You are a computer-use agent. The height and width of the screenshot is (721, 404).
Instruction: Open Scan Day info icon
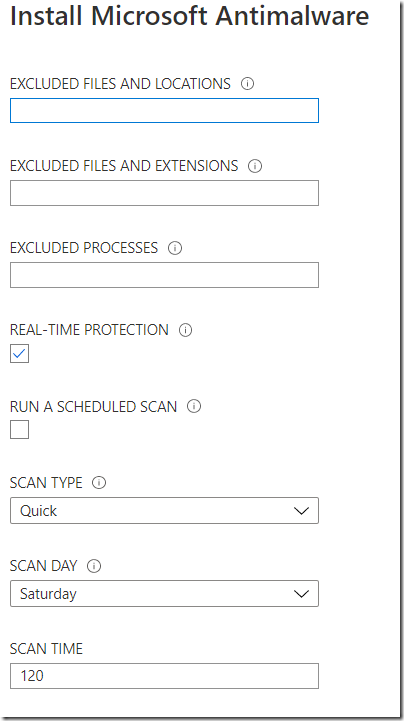point(94,566)
